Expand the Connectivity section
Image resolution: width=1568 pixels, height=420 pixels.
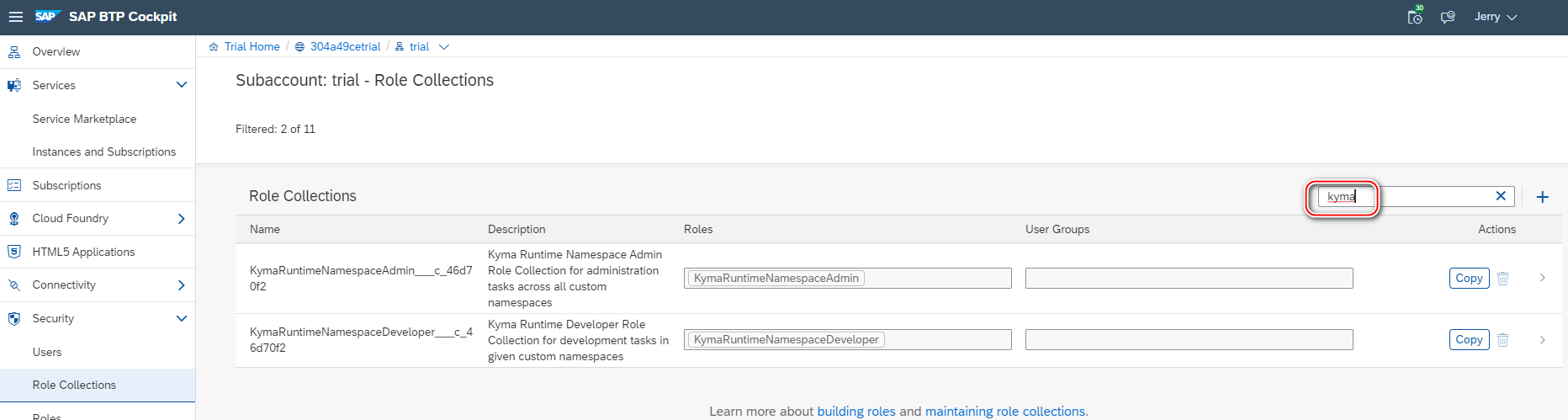point(181,285)
